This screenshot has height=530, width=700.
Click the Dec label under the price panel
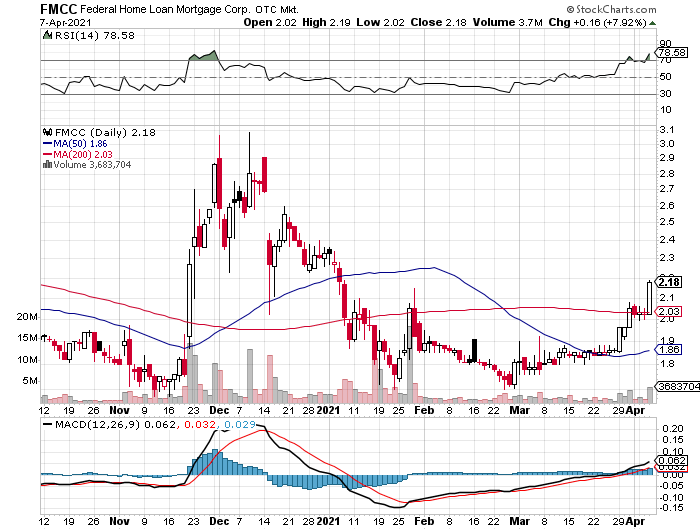click(x=219, y=410)
